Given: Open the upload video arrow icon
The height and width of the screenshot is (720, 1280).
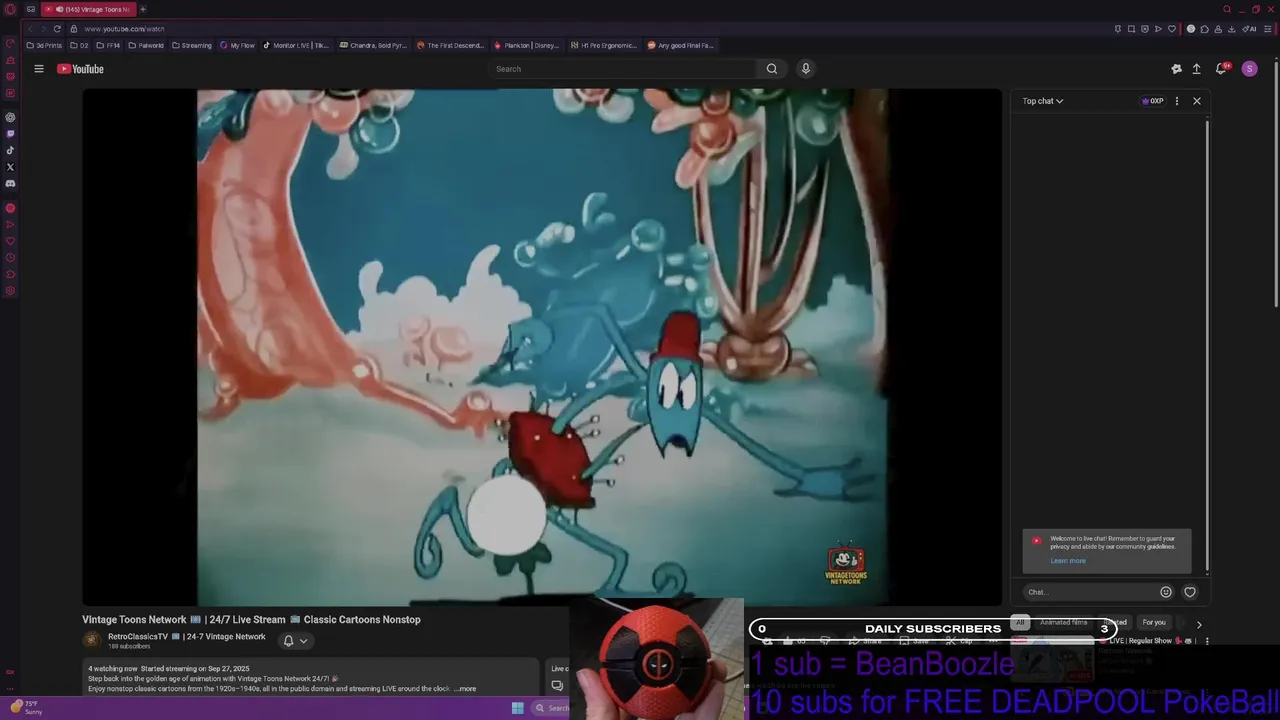Looking at the screenshot, I should pos(1196,69).
